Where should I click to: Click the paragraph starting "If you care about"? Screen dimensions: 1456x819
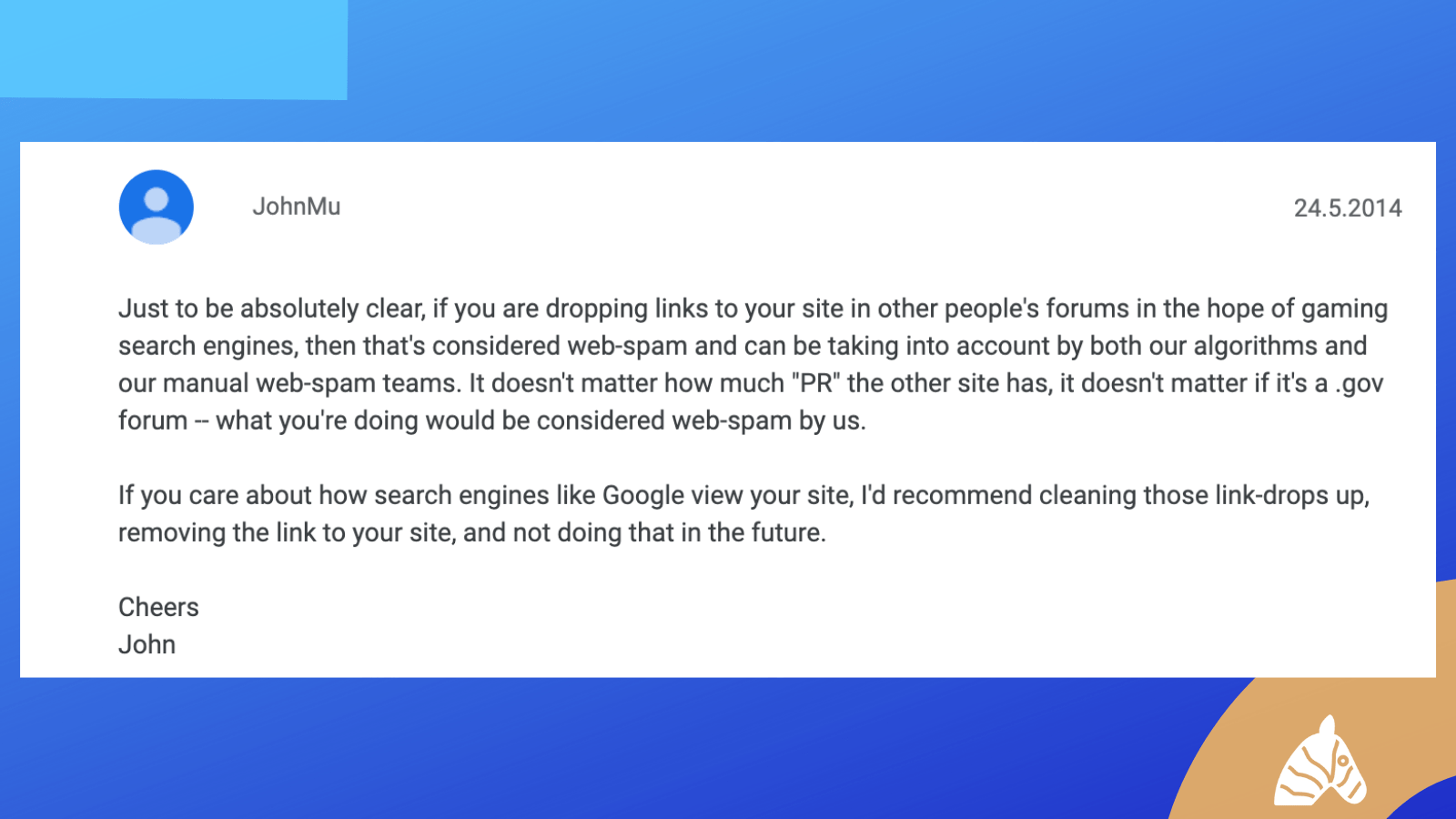click(743, 514)
